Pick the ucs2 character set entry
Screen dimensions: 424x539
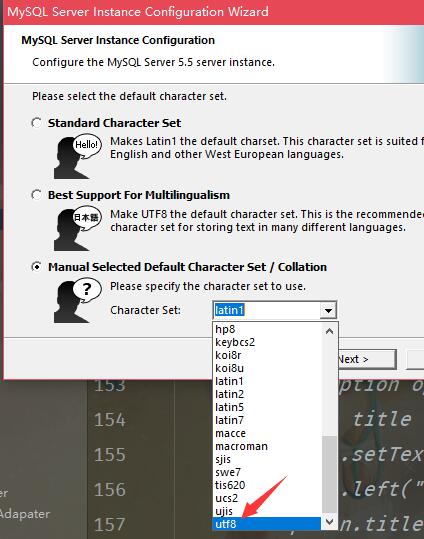pos(267,498)
